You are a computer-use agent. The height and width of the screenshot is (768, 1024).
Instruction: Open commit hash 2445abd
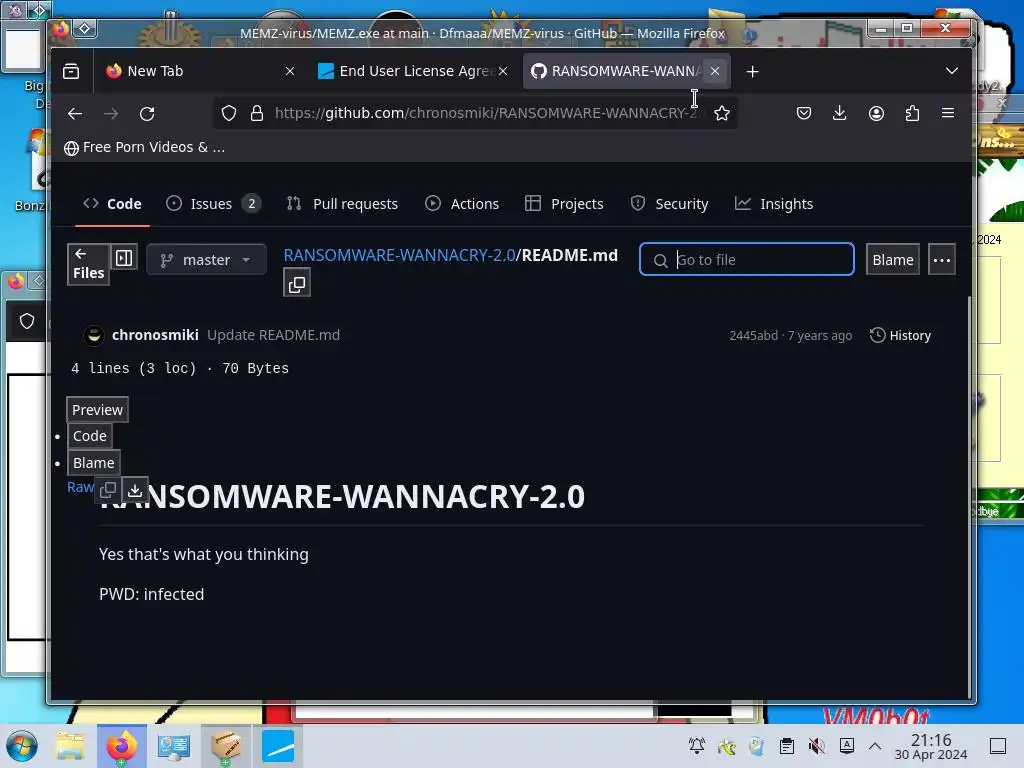754,336
